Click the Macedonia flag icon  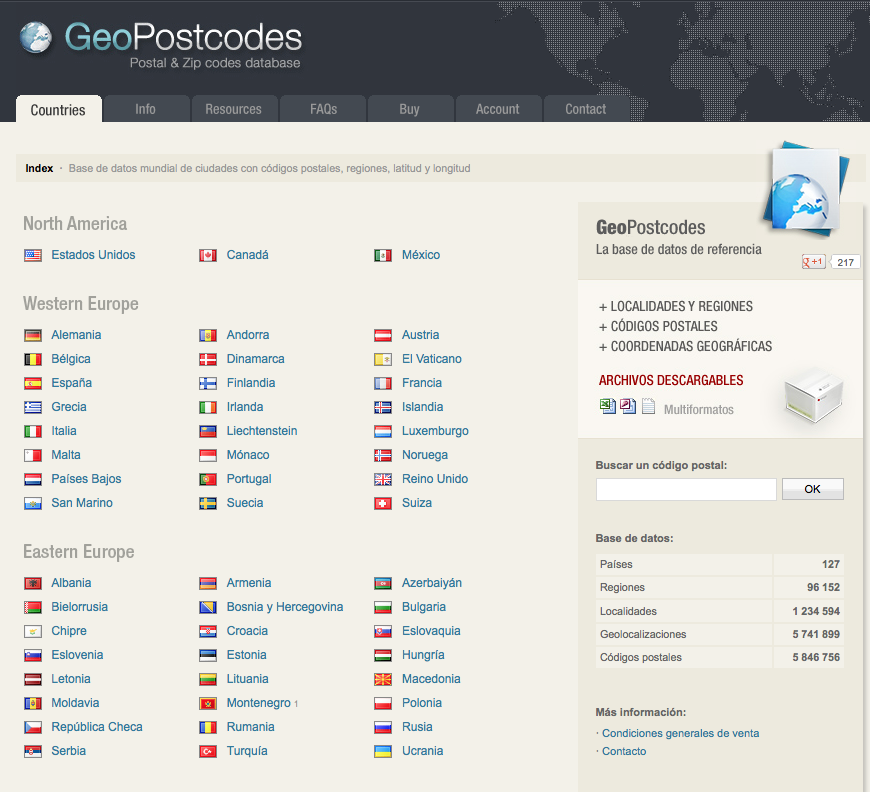point(383,679)
